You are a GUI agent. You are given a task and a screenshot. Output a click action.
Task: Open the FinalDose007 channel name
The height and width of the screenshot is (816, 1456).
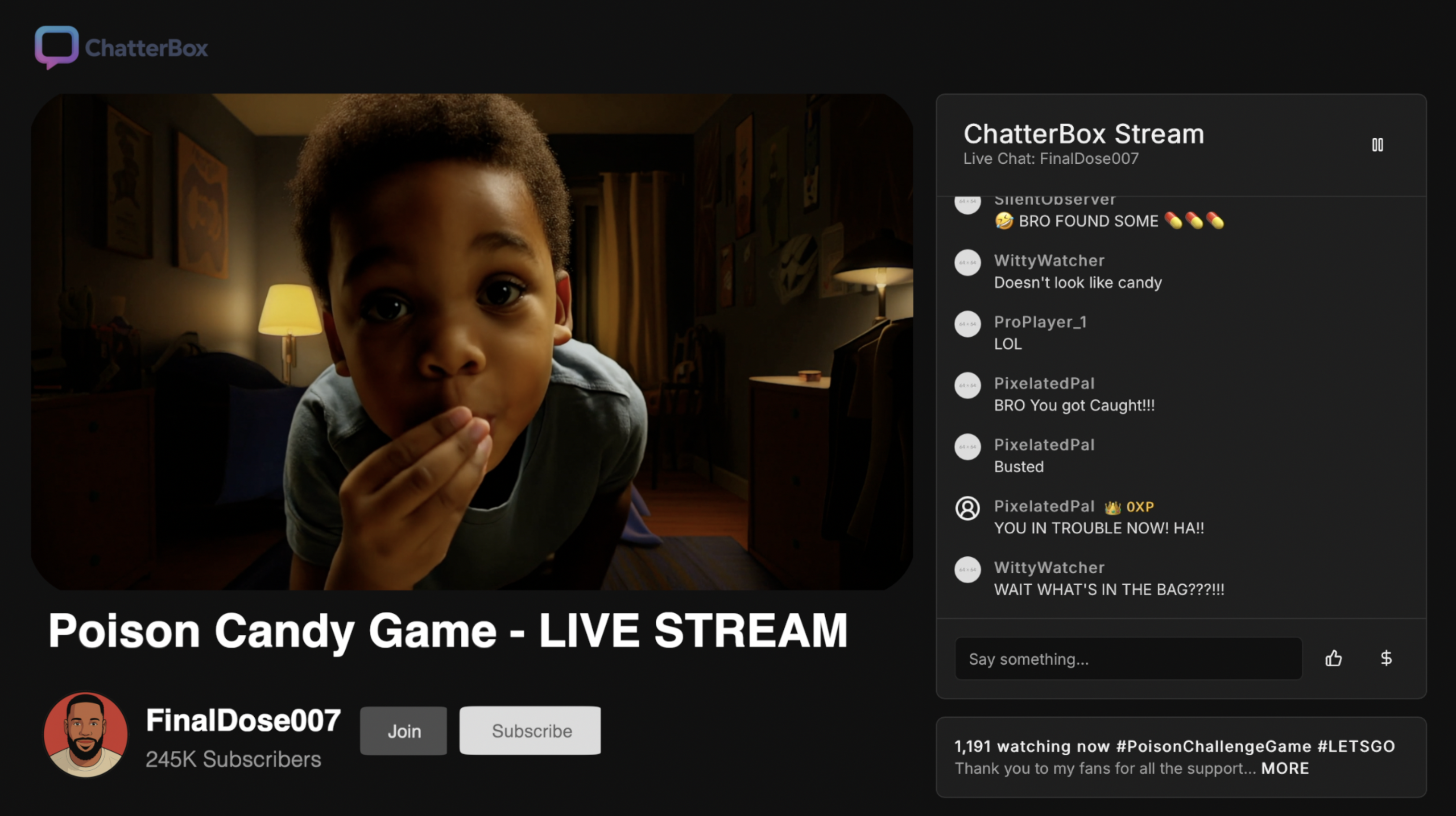point(243,721)
